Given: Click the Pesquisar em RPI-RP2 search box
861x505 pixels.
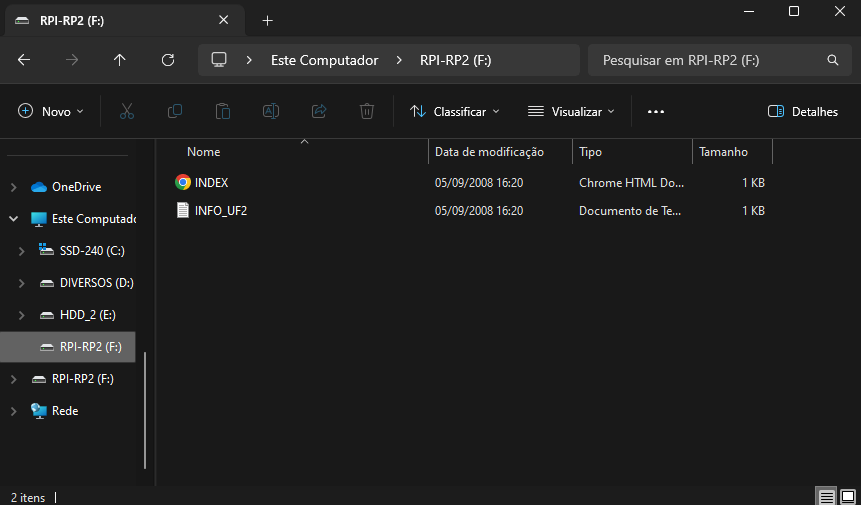Looking at the screenshot, I should tap(710, 60).
